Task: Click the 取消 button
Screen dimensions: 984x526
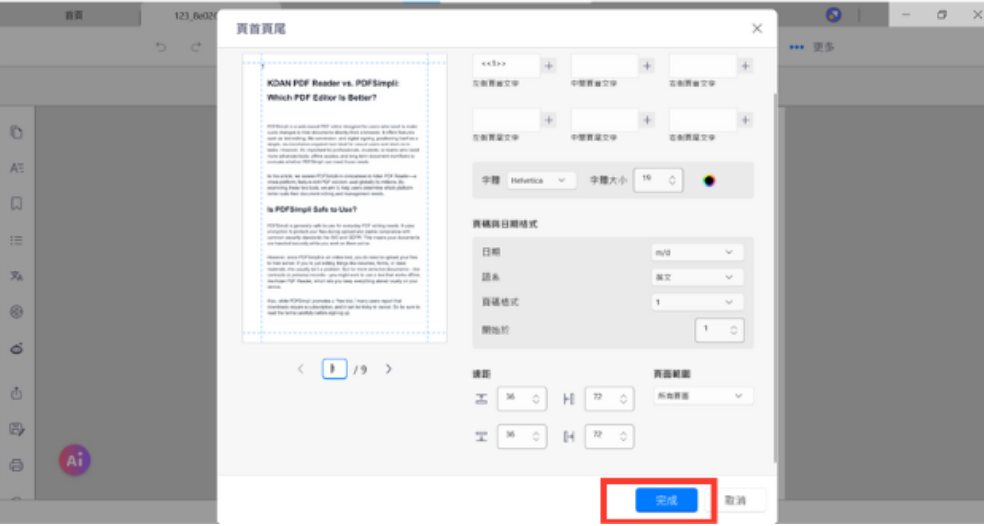Action: point(735,500)
